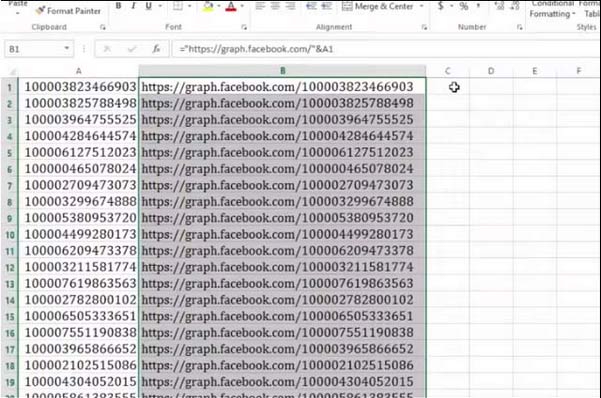Image resolution: width=601 pixels, height=398 pixels.
Task: Confirm formula entry checkmark icon
Action: point(132,49)
